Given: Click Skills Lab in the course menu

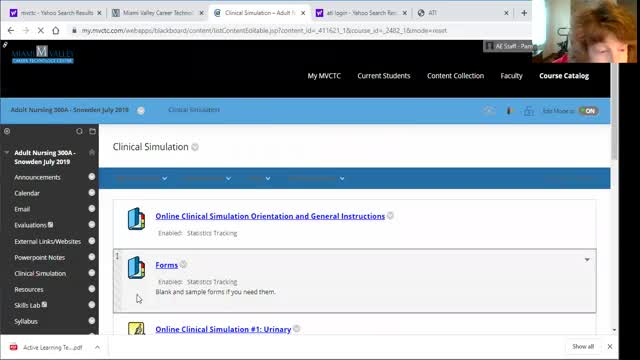Looking at the screenshot, I should 27,305.
